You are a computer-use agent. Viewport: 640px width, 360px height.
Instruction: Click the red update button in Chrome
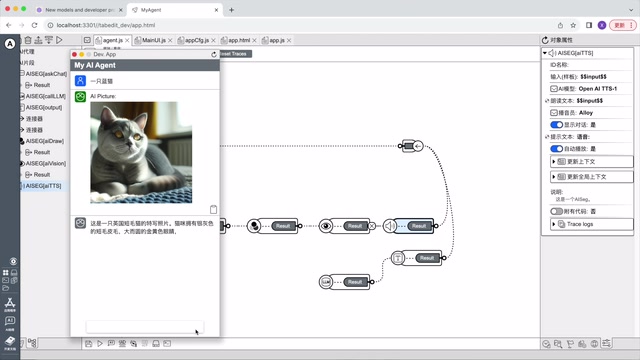tap(623, 25)
